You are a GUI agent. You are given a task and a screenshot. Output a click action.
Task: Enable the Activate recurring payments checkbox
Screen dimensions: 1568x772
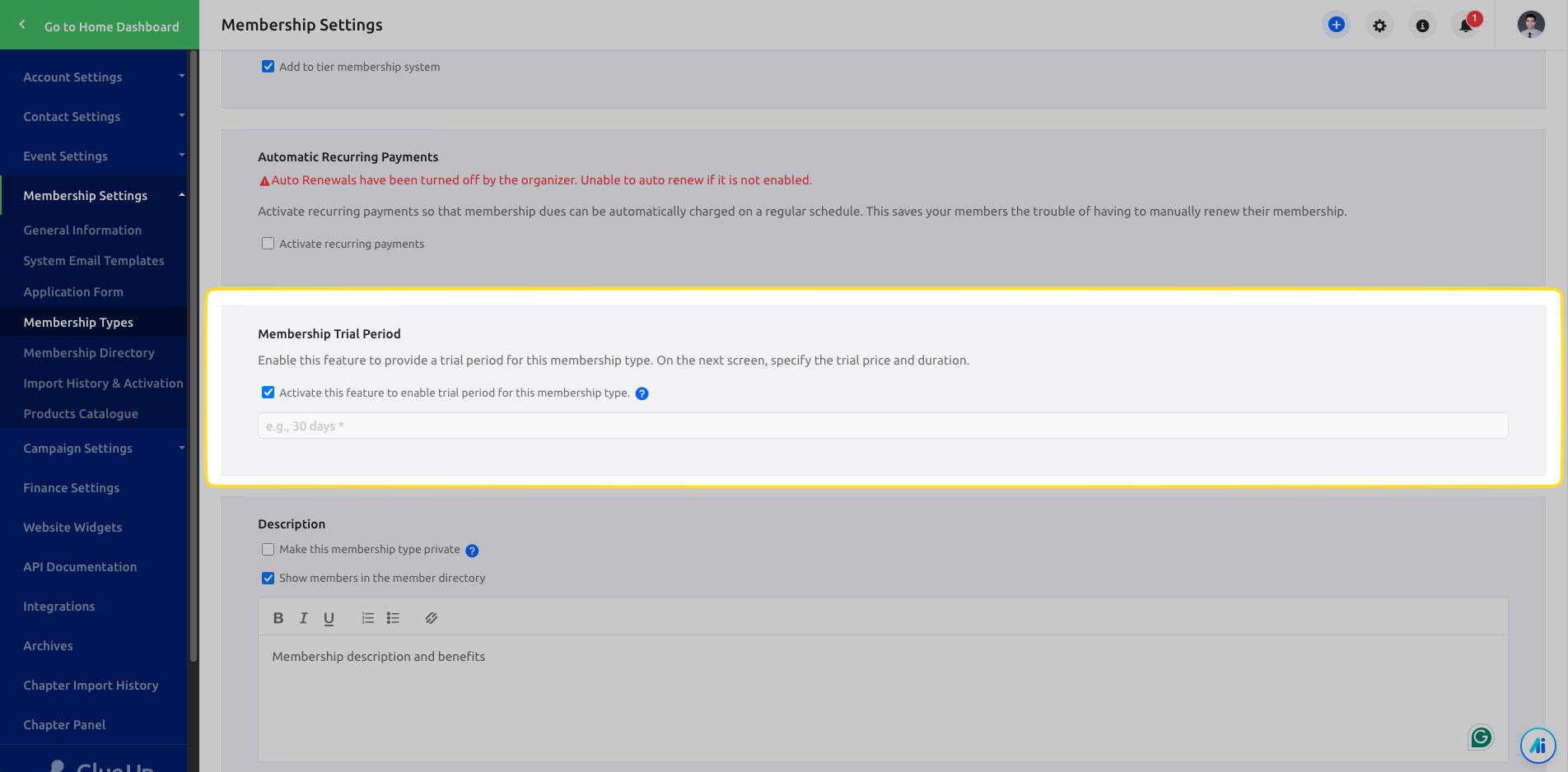tap(268, 244)
